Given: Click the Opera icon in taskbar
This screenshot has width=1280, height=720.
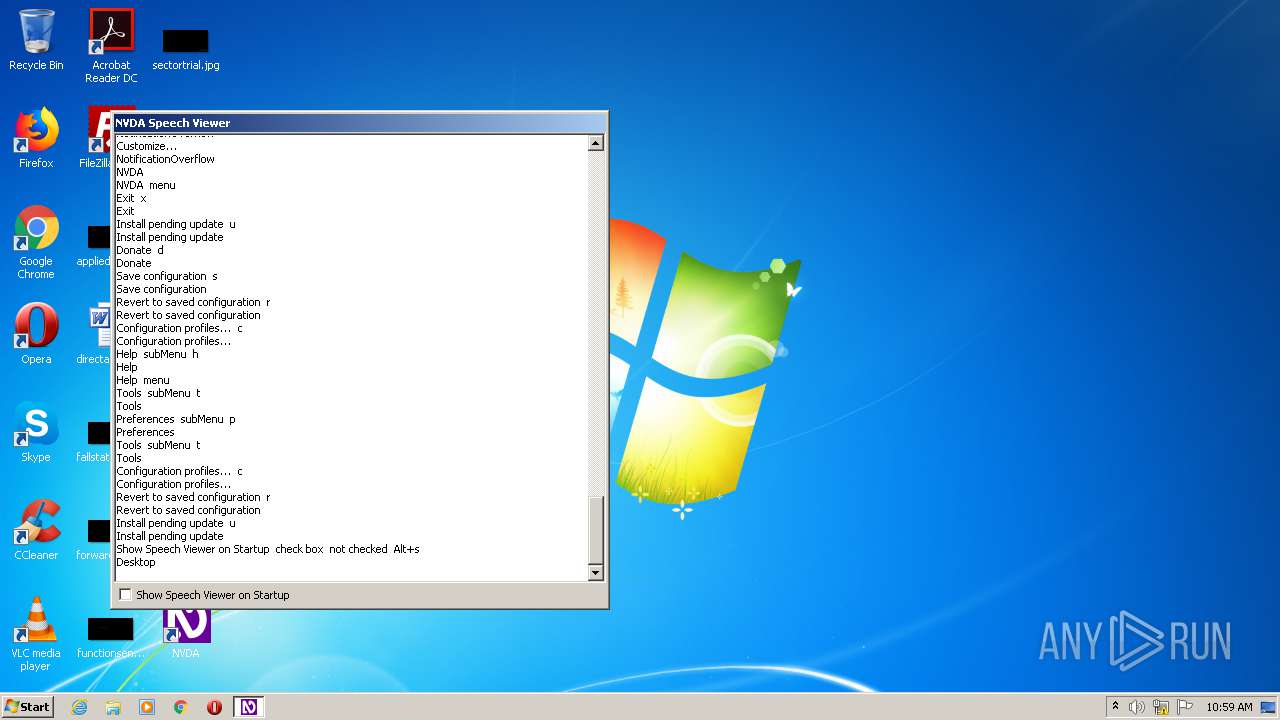Looking at the screenshot, I should coord(214,707).
